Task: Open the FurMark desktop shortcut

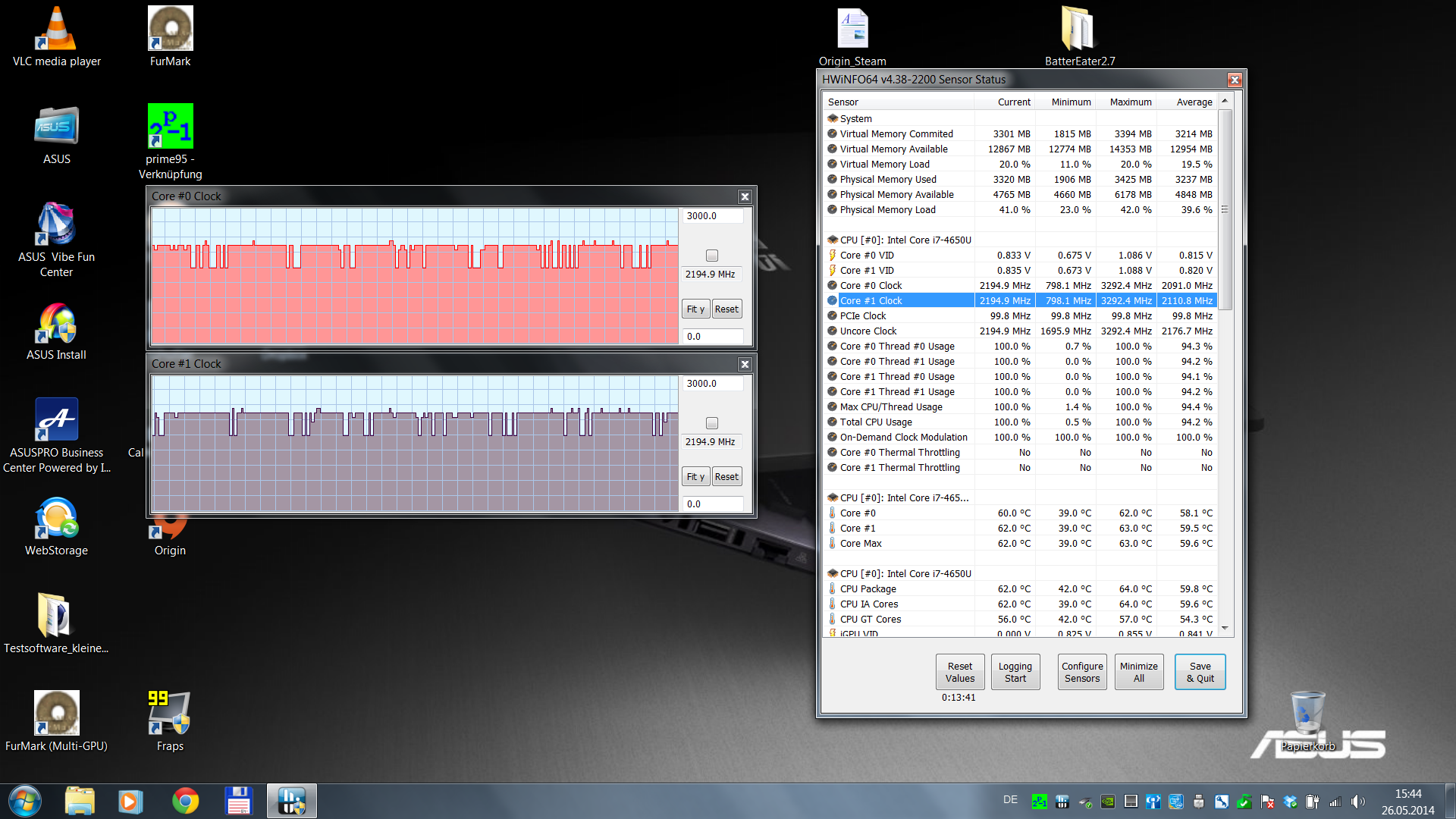Action: click(x=170, y=30)
